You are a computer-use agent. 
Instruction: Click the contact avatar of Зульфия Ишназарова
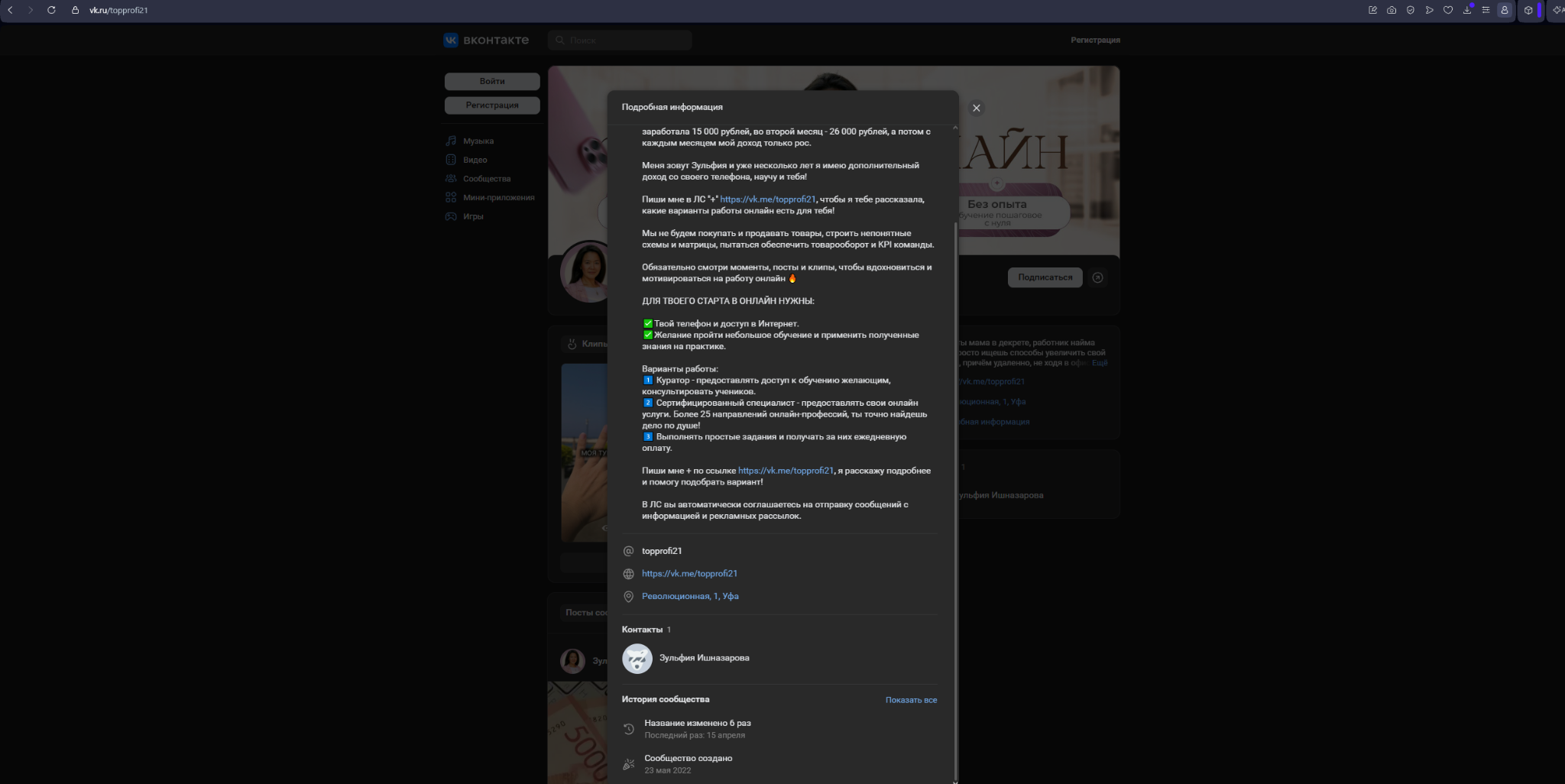(x=637, y=659)
